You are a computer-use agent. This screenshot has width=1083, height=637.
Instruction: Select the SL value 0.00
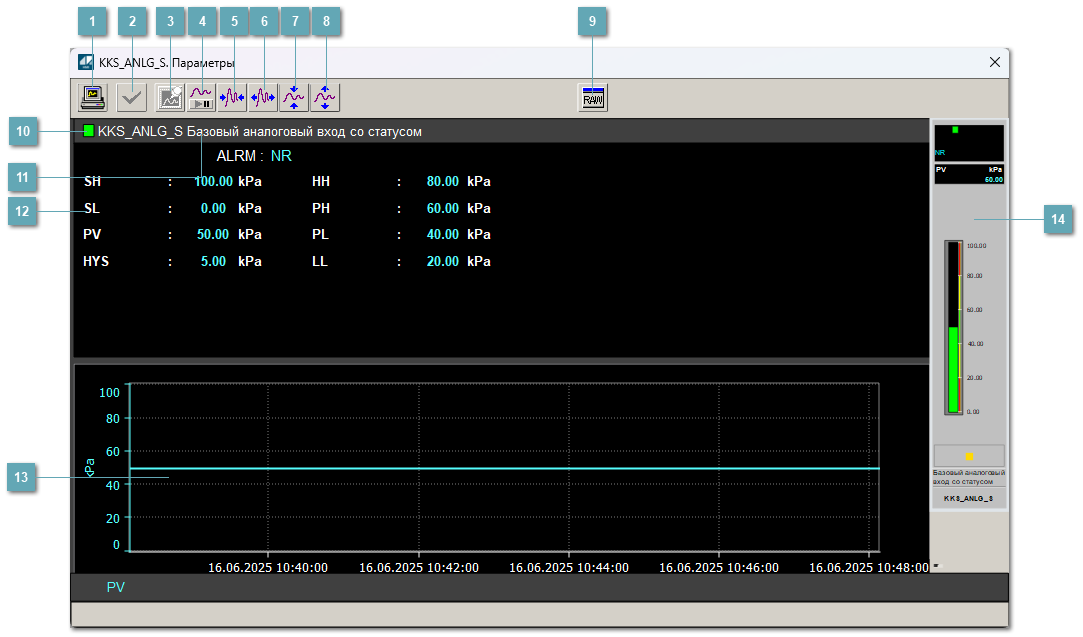pos(213,209)
